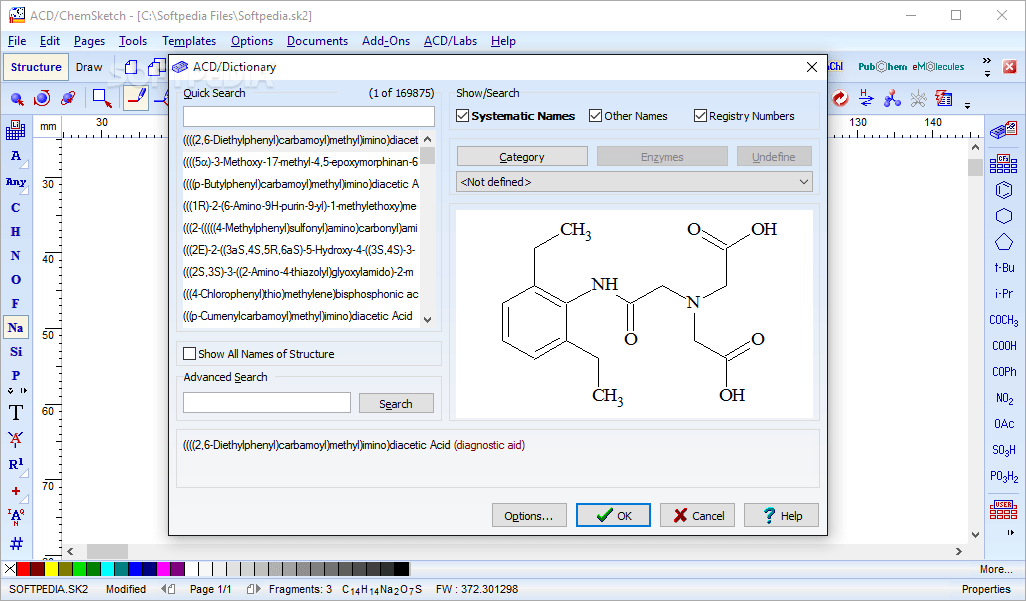Insert the COCH3 acetyl radical
Viewport: 1026px width, 601px height.
pos(1004,320)
